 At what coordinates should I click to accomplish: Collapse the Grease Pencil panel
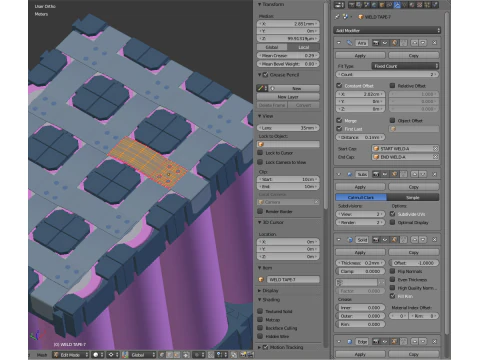tap(260, 75)
